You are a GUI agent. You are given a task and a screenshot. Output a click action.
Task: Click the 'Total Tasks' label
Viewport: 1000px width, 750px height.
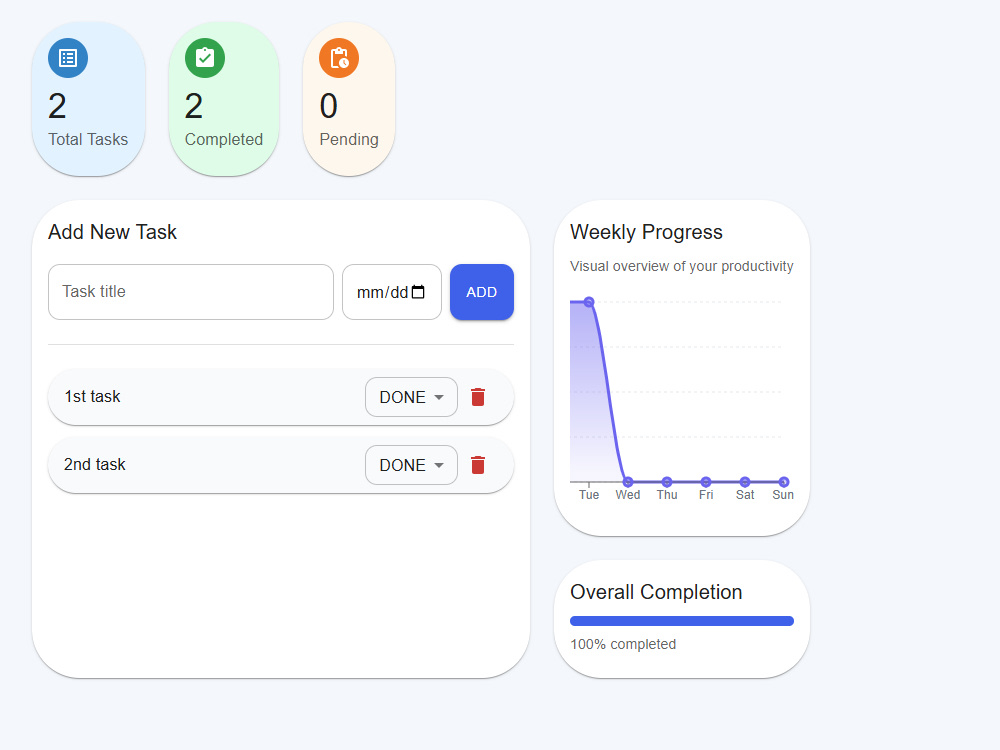[88, 139]
